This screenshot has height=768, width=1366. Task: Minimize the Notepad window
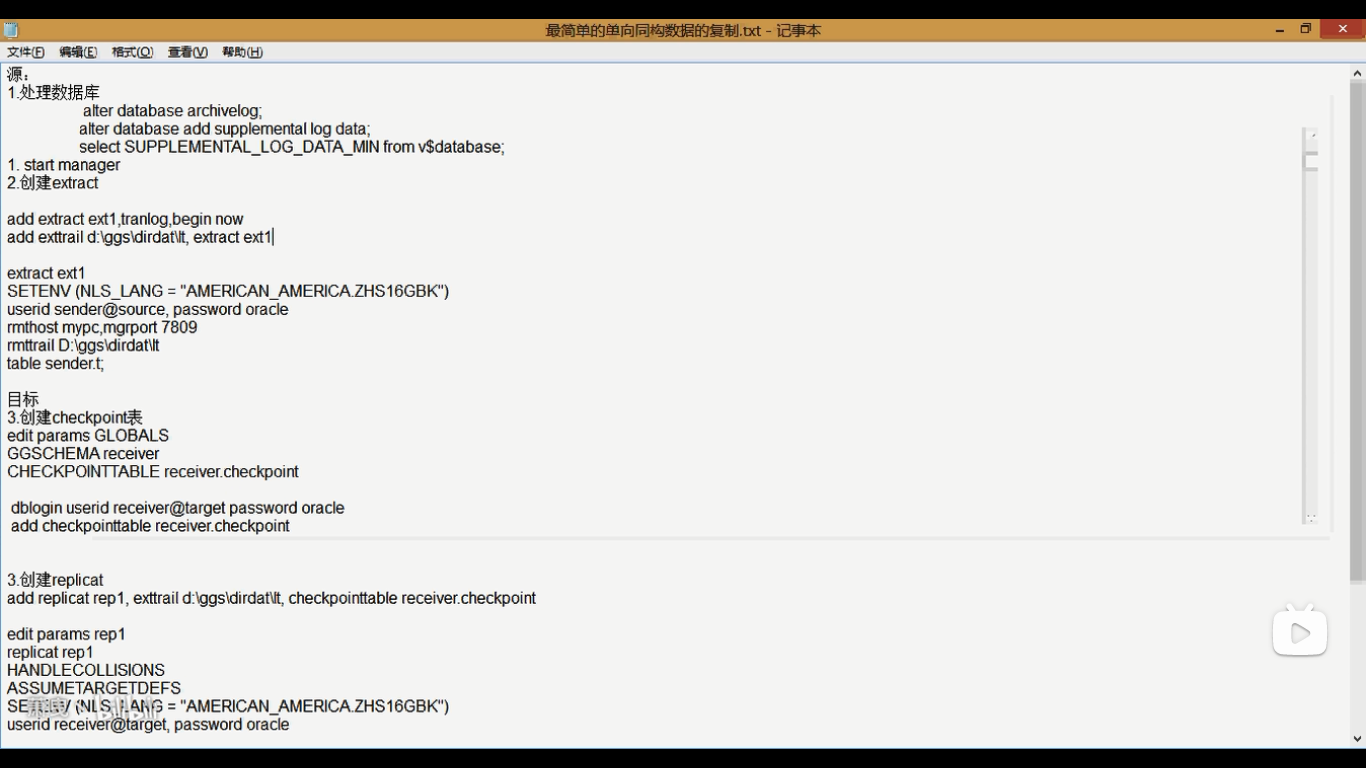pyautogui.click(x=1280, y=30)
